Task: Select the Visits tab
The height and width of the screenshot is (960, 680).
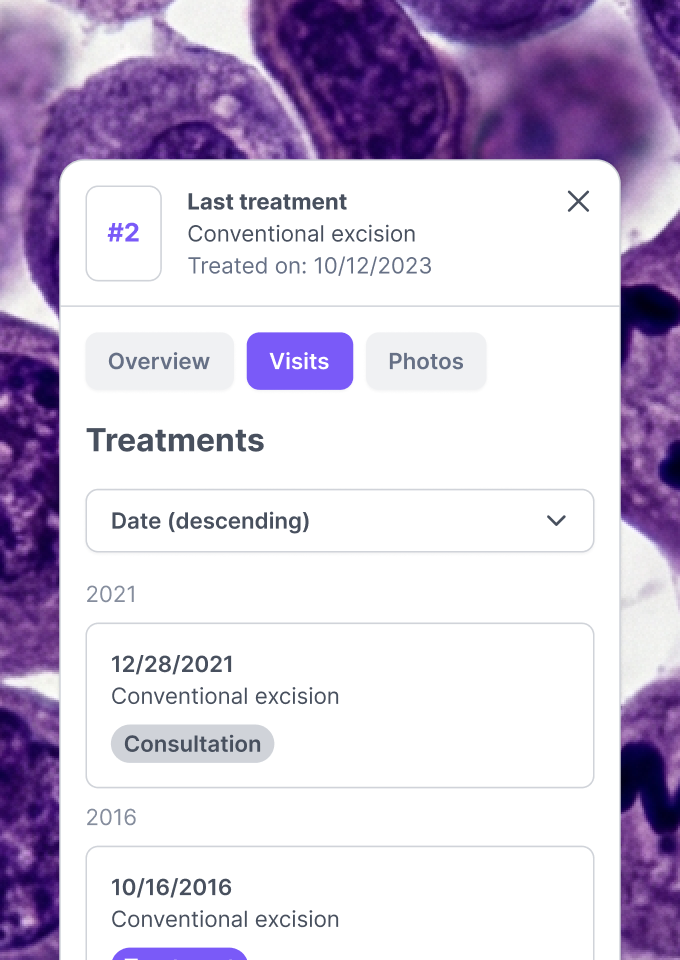Action: (x=300, y=361)
